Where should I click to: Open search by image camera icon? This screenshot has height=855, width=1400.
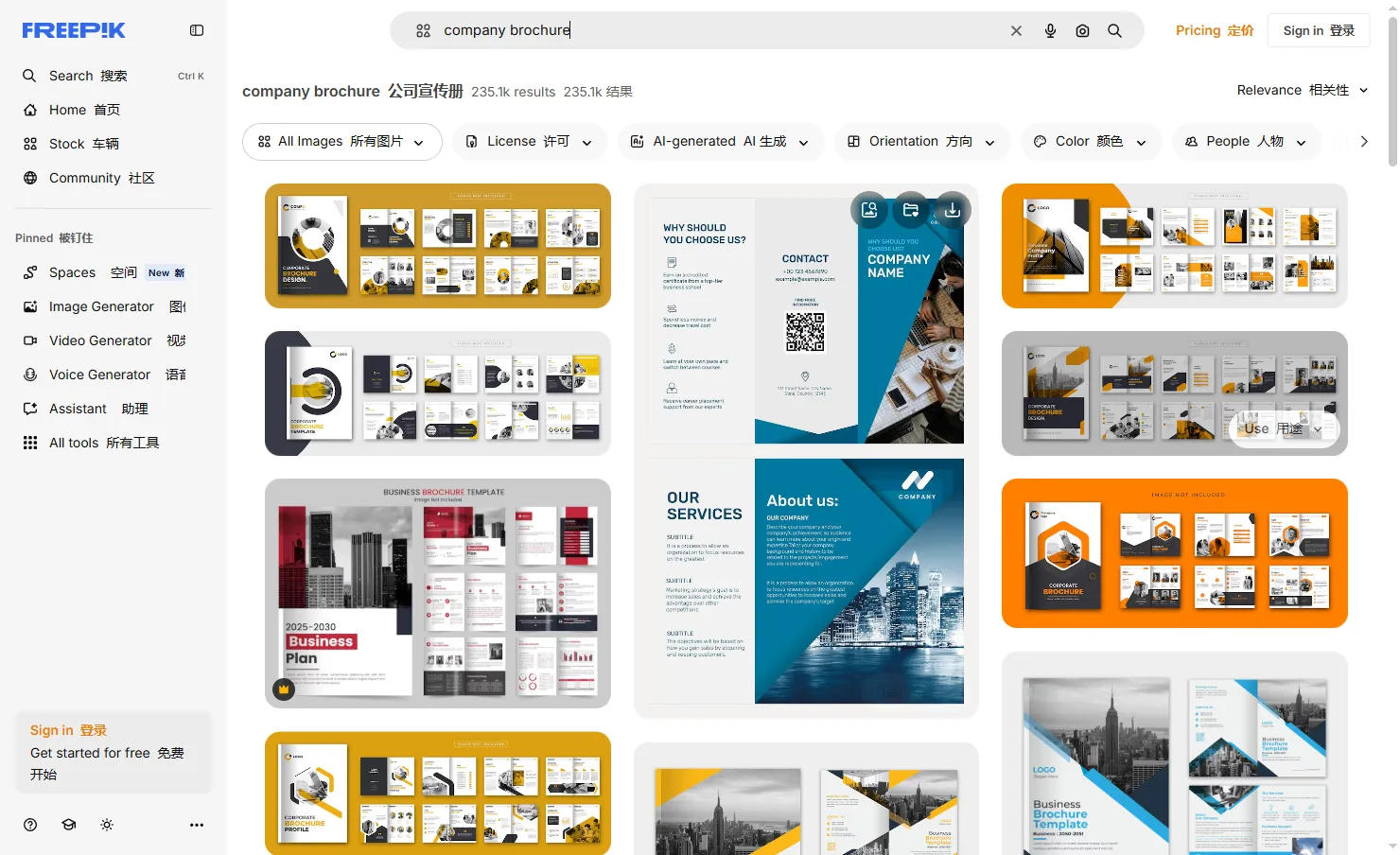1082,30
